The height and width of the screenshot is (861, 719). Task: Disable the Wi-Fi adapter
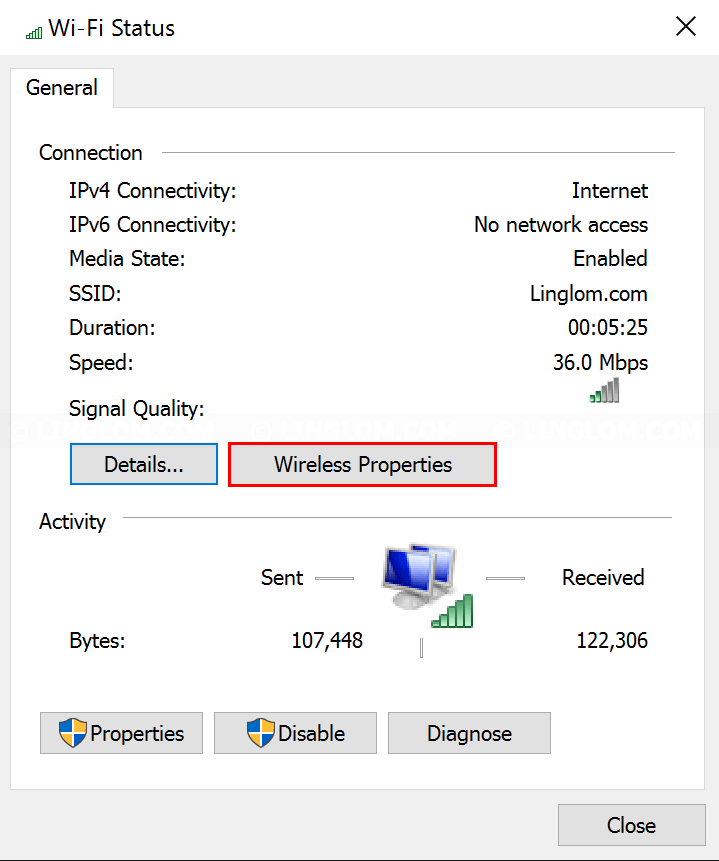point(296,733)
